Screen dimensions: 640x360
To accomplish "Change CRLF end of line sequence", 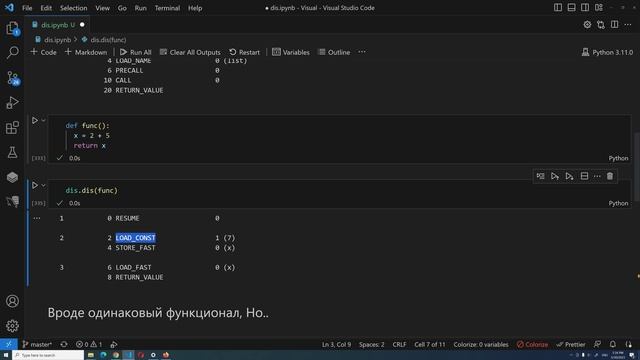I will [399, 344].
